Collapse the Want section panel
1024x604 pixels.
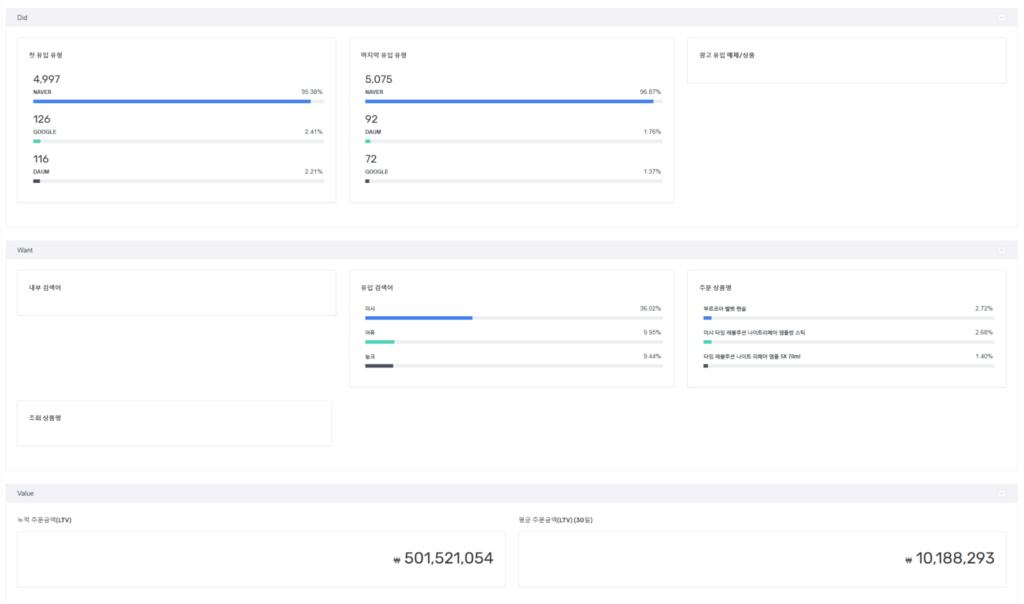point(1002,250)
